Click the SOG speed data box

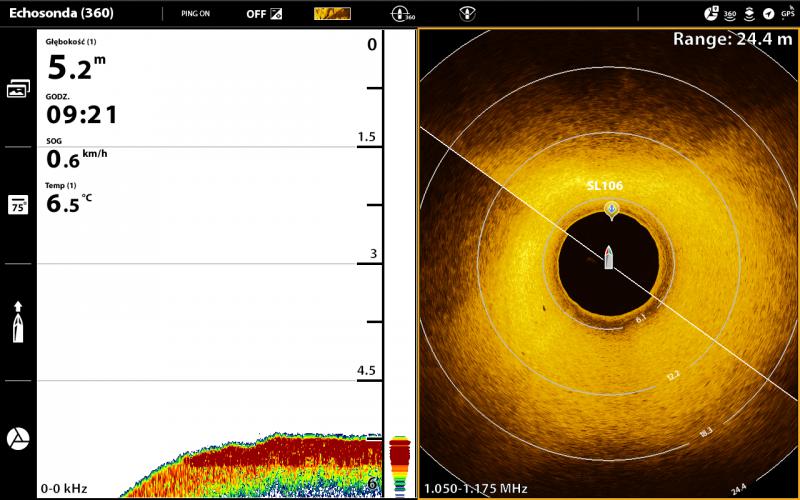point(78,155)
